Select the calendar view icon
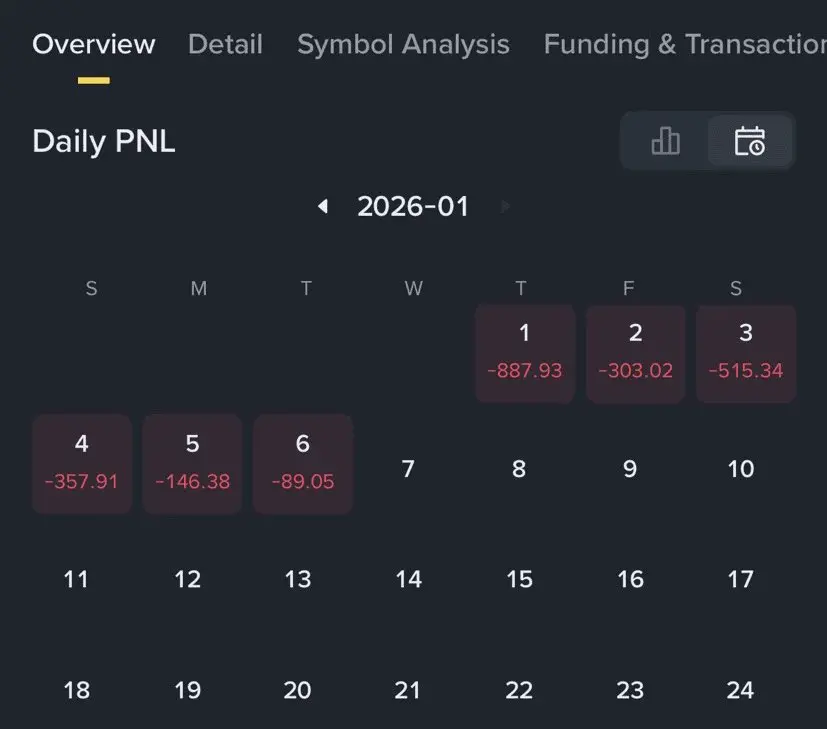 click(749, 141)
